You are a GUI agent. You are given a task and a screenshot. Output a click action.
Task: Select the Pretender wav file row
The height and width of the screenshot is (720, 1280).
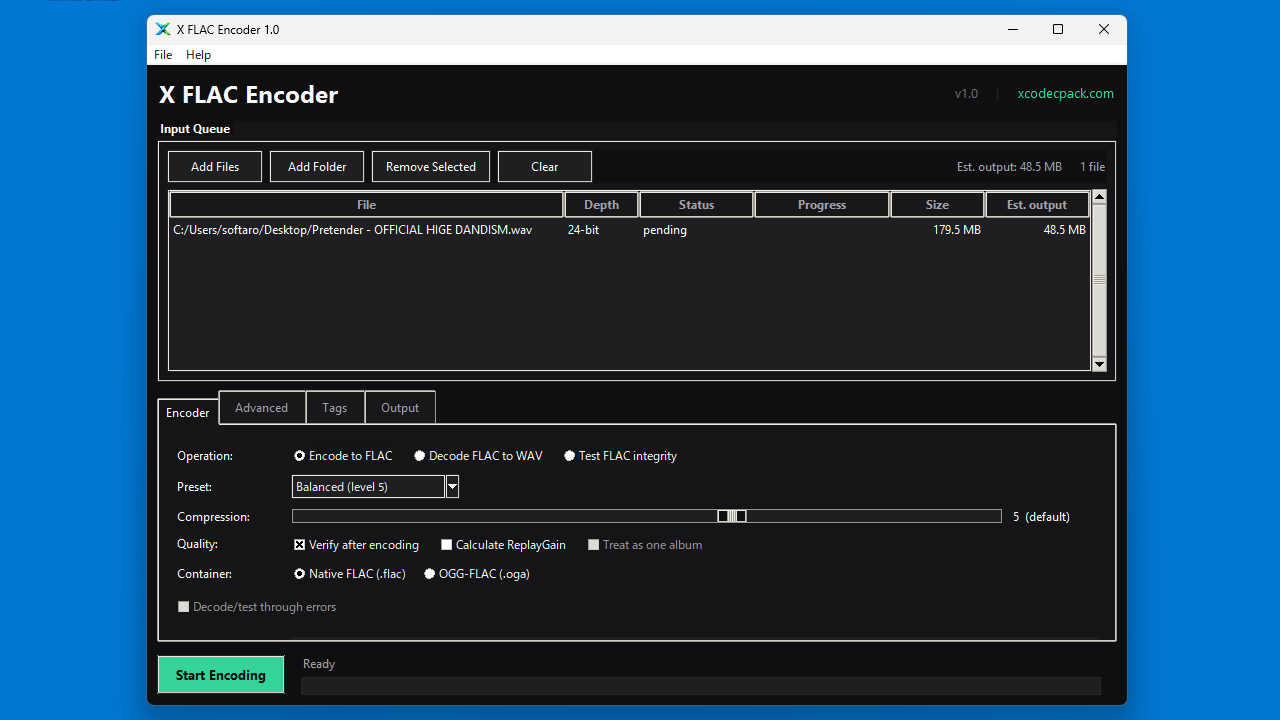tap(629, 230)
